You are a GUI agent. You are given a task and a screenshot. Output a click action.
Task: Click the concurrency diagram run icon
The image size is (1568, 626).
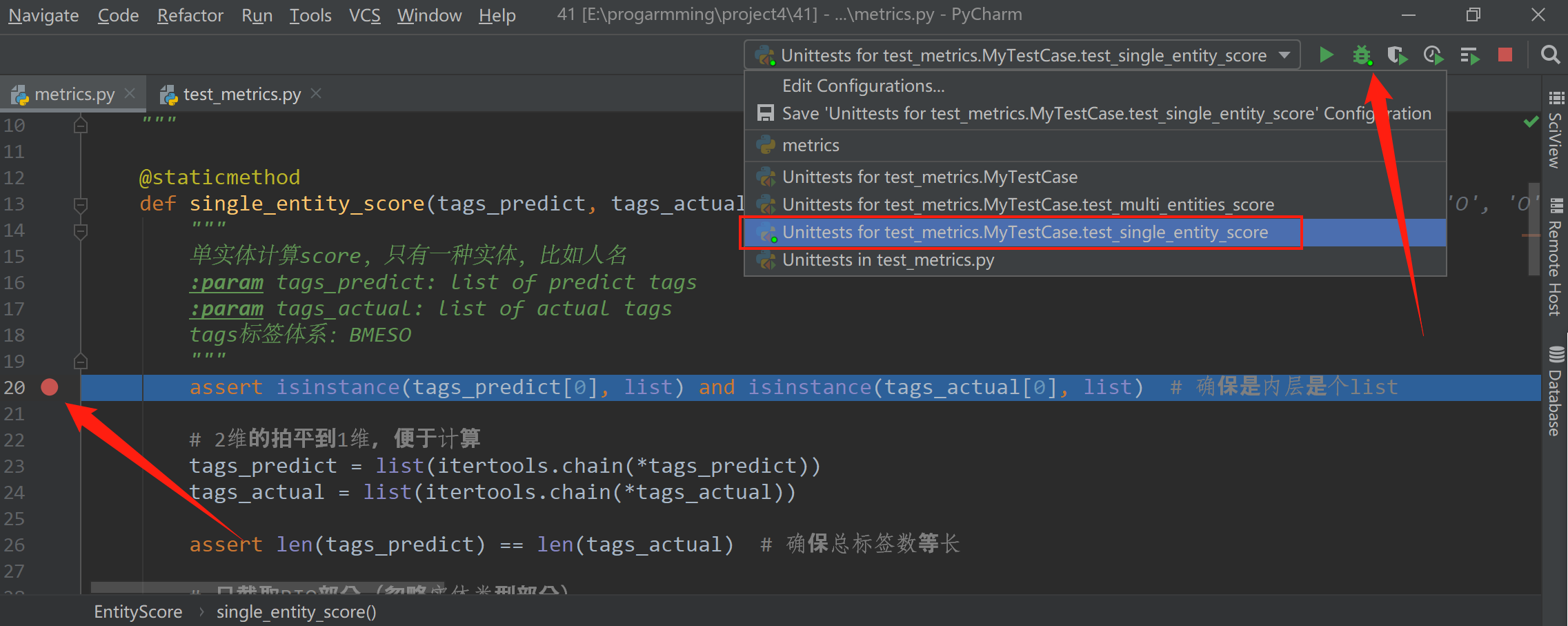point(1469,55)
